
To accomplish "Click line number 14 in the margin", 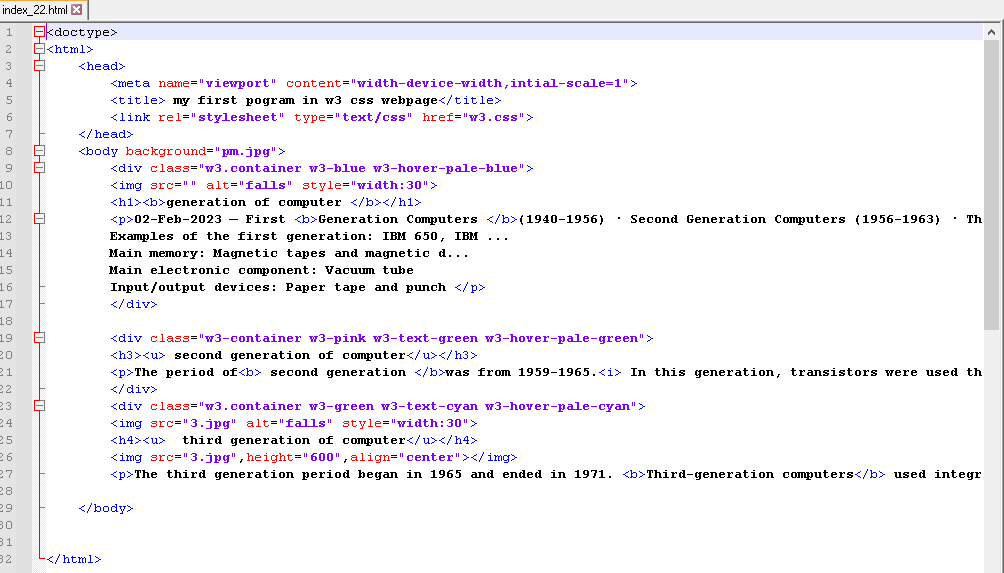I will 9,253.
